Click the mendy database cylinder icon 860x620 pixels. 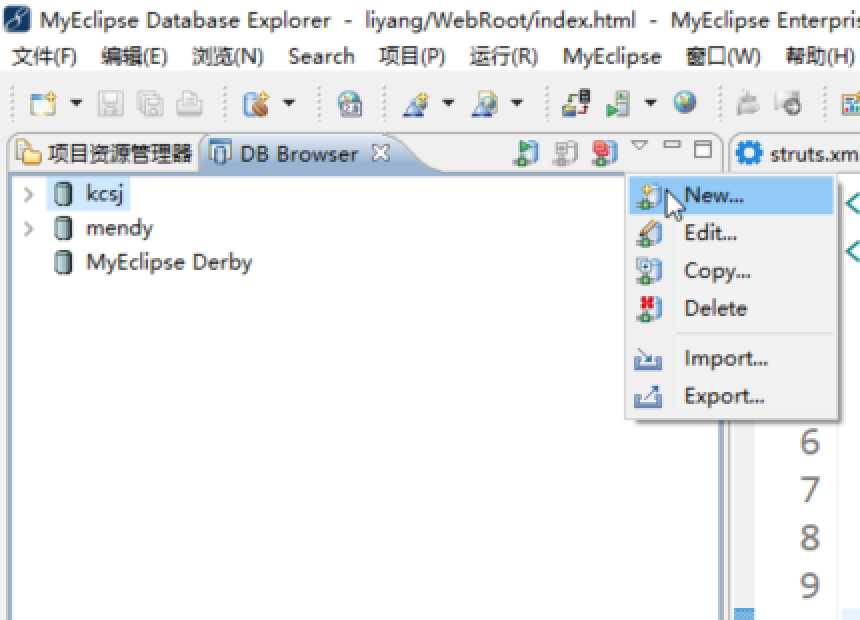pos(63,228)
